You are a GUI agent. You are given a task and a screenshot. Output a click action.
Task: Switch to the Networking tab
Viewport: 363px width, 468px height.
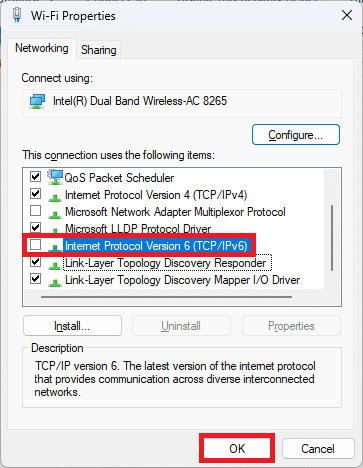(x=42, y=48)
